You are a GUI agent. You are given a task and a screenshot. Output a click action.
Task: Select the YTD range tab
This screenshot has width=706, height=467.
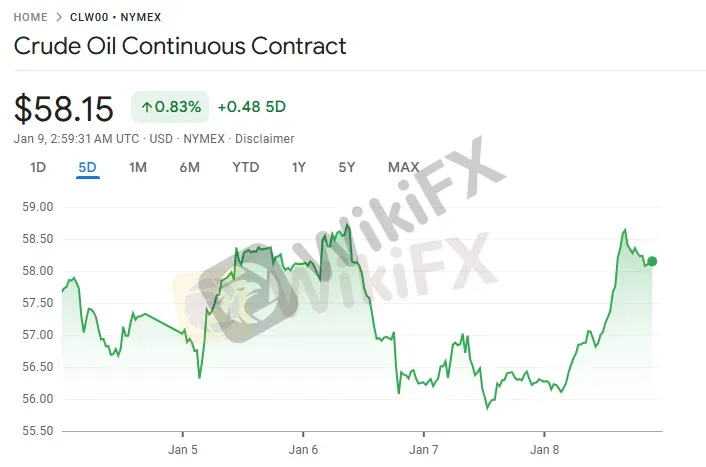[245, 167]
